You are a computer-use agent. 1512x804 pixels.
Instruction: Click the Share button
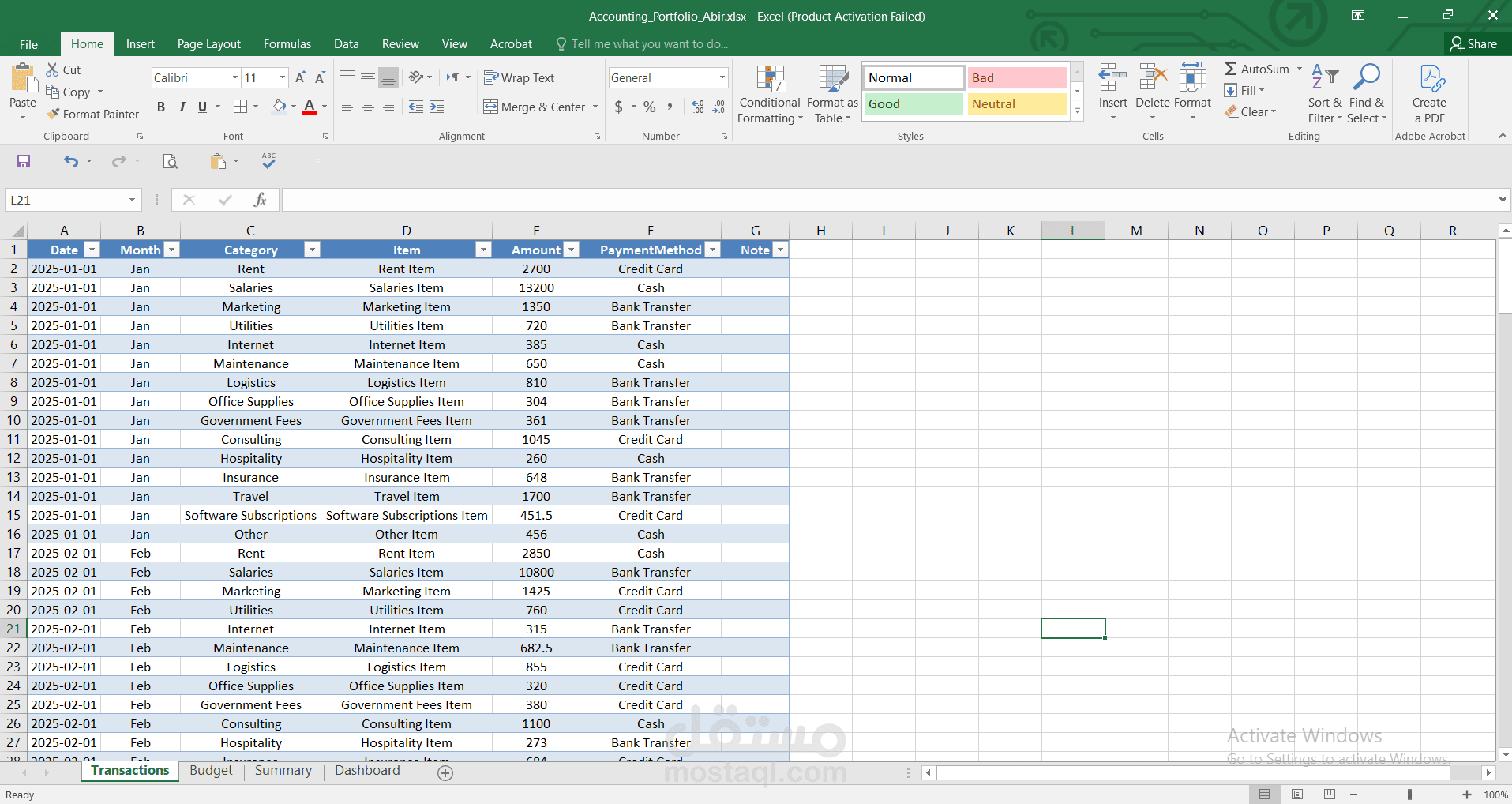click(x=1474, y=44)
